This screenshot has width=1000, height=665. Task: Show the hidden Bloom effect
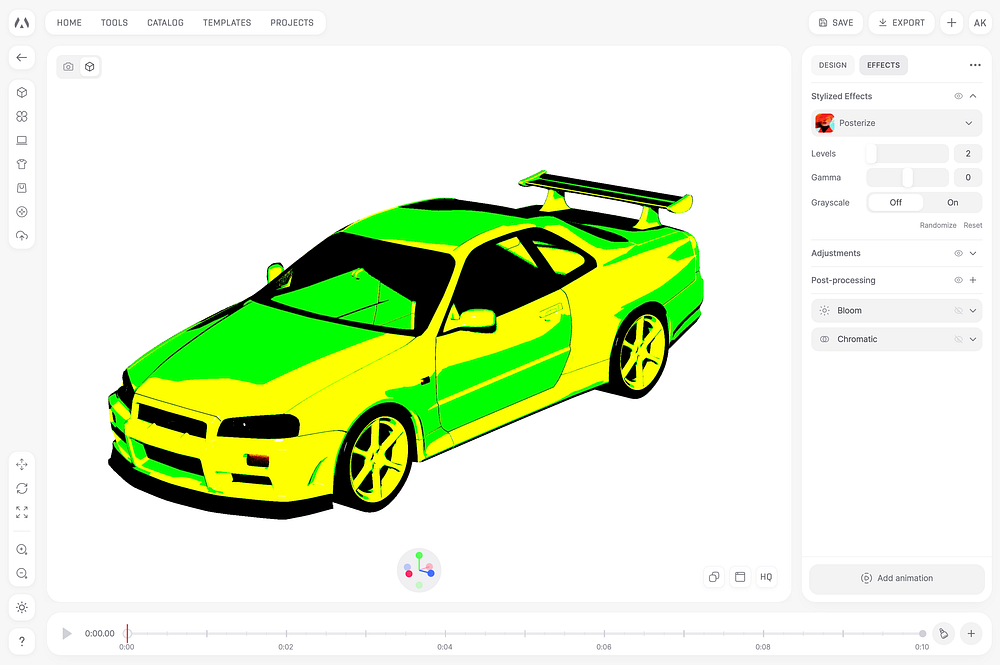click(x=958, y=311)
